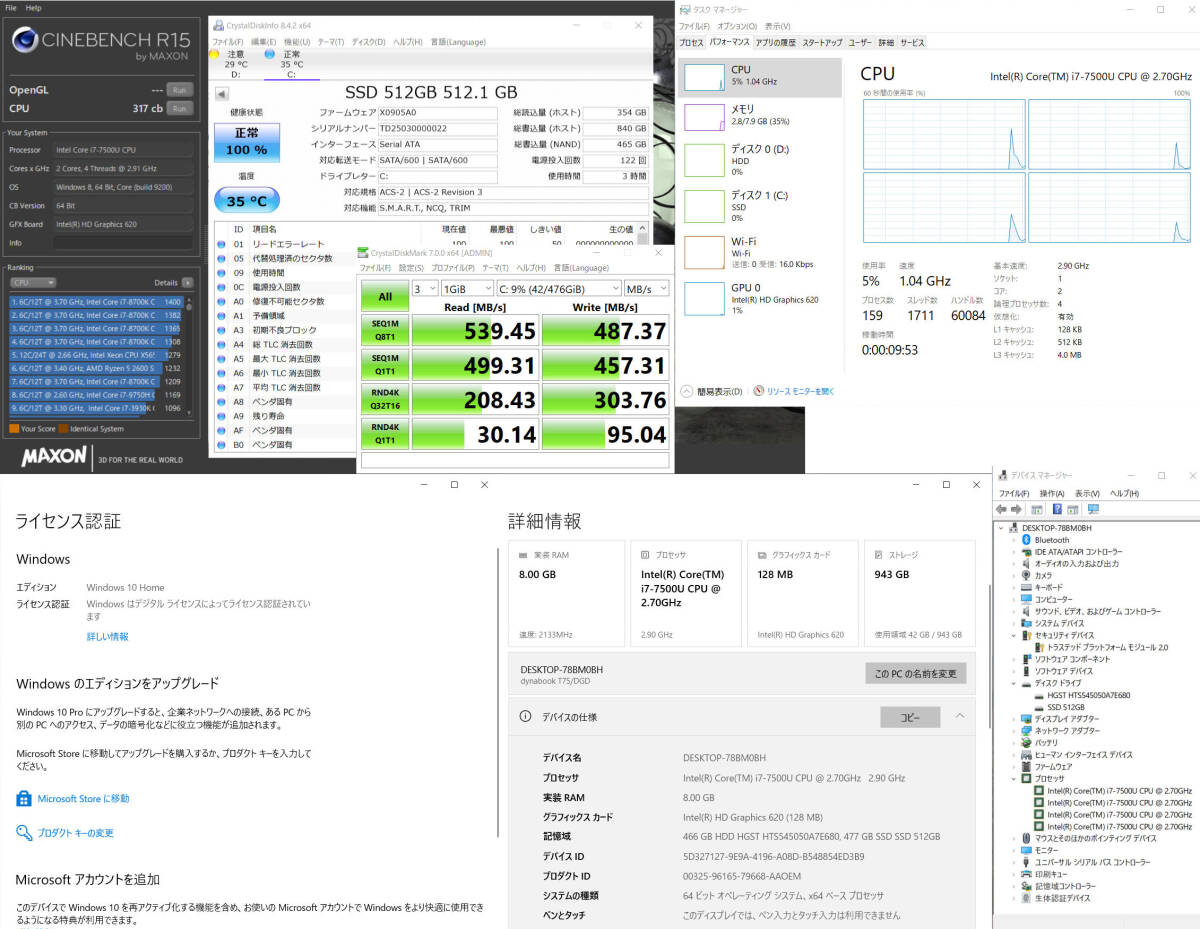The image size is (1200, 929).
Task: Click the Microsoft Store bag icon
Action: (x=24, y=799)
